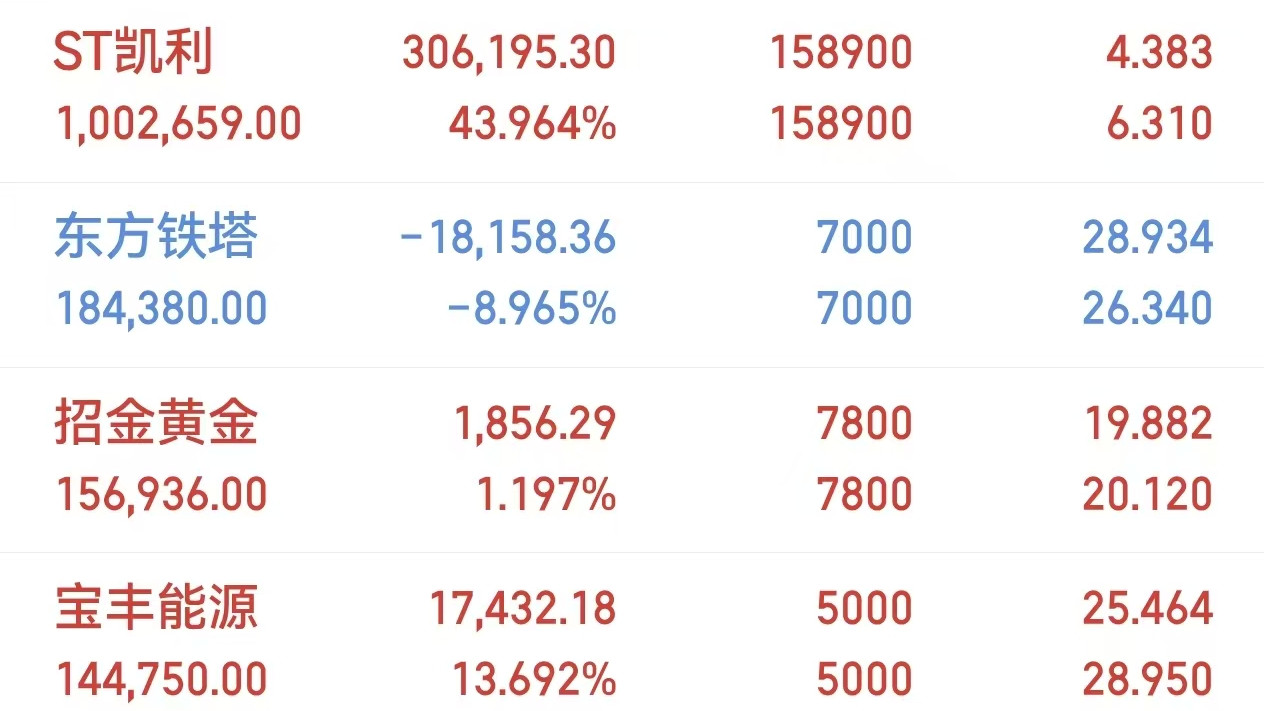The height and width of the screenshot is (711, 1264).
Task: Select the 43.964% profit percentage
Action: pyautogui.click(x=532, y=124)
